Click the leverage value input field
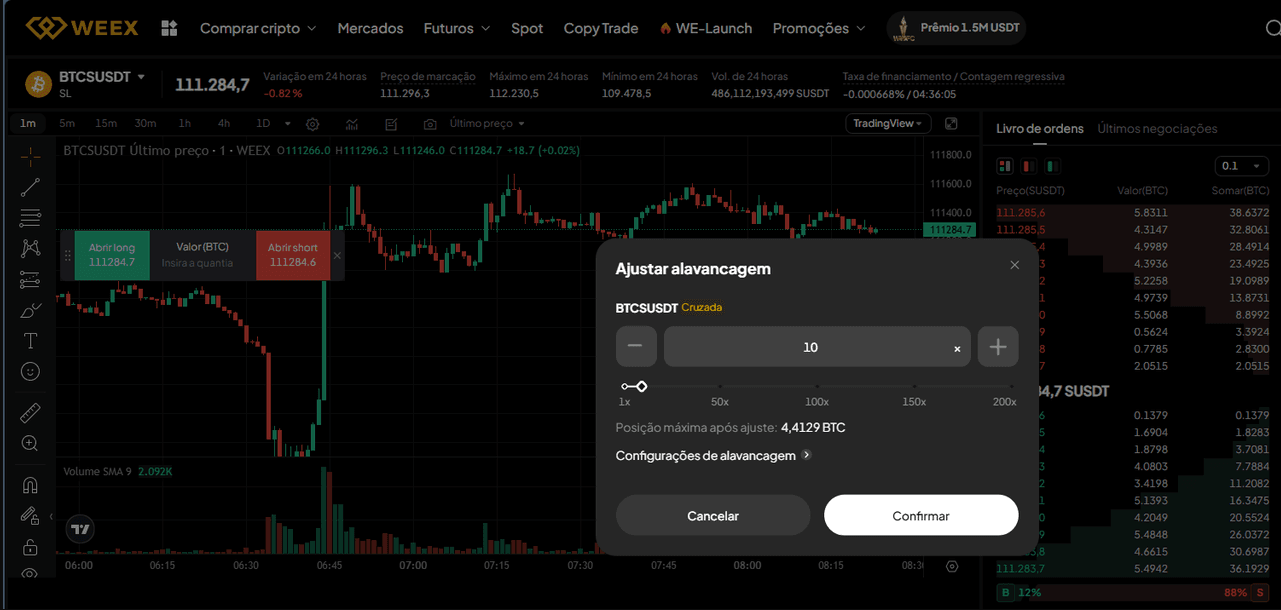This screenshot has width=1281, height=610. (816, 346)
